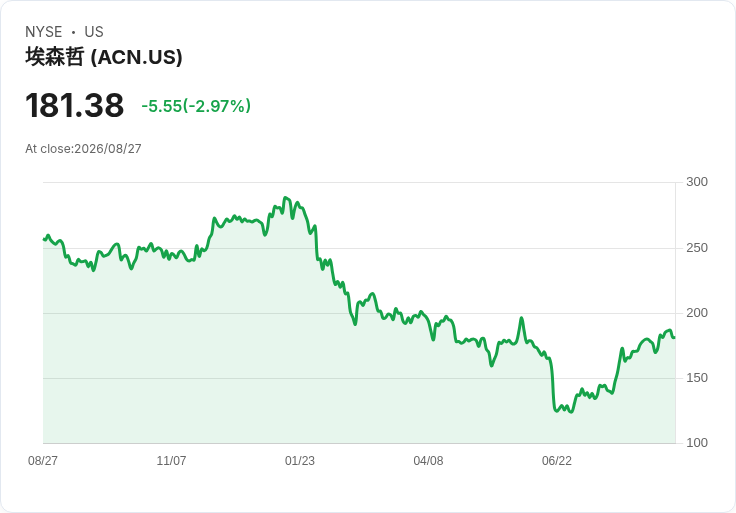Viewport: 736px width, 513px height.
Task: Click the 01/23 x-axis date label
Action: click(299, 460)
